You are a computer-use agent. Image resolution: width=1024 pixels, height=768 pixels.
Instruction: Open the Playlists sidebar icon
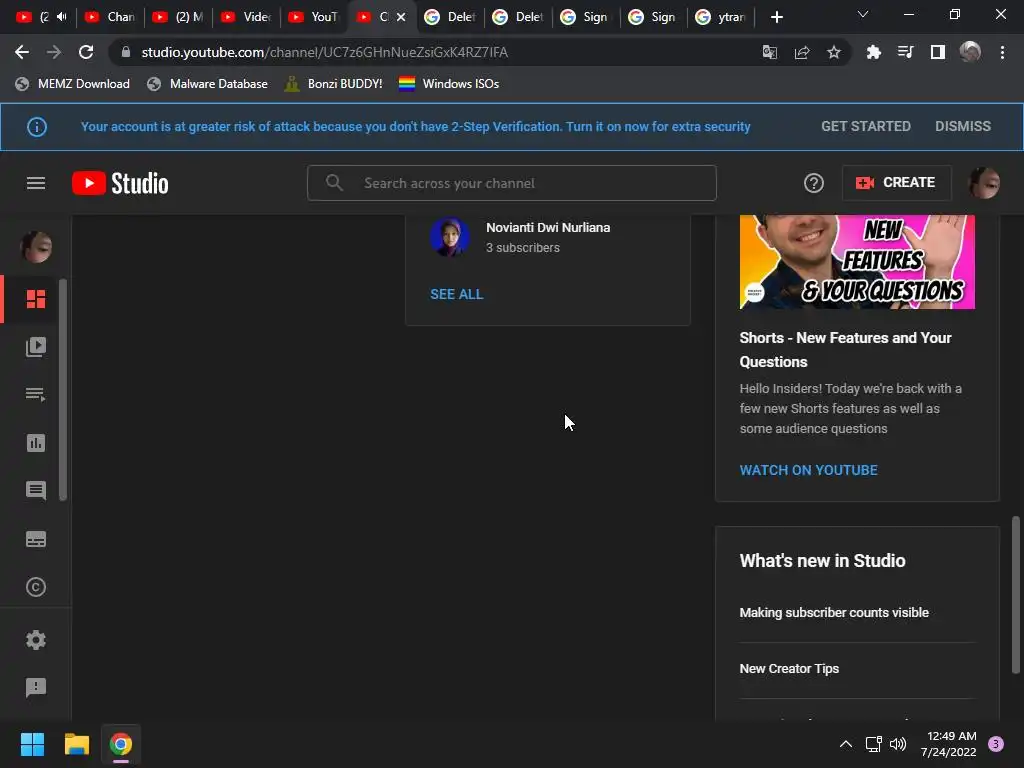pos(36,394)
